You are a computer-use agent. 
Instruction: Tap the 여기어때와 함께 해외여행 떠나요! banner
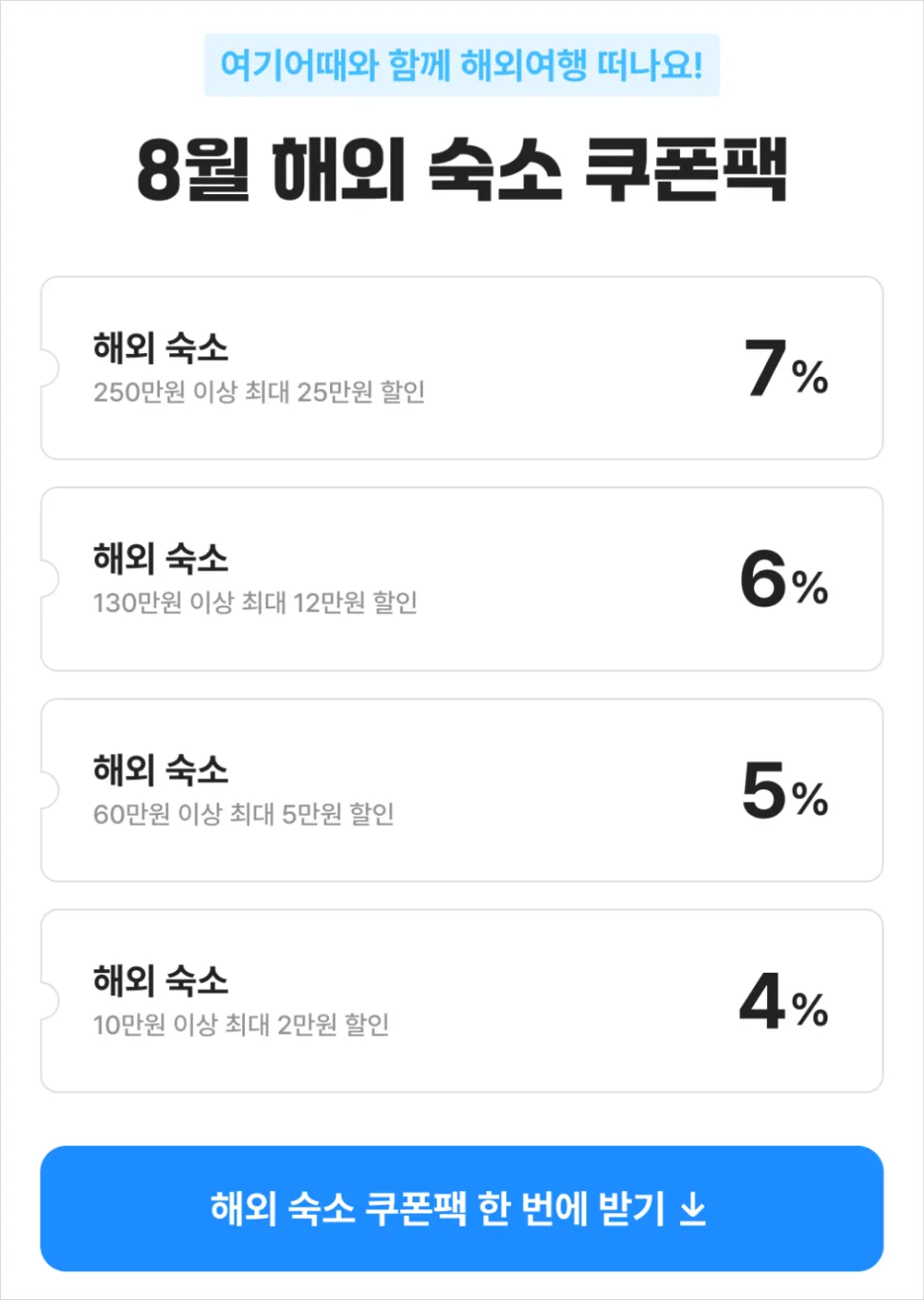pos(462,65)
